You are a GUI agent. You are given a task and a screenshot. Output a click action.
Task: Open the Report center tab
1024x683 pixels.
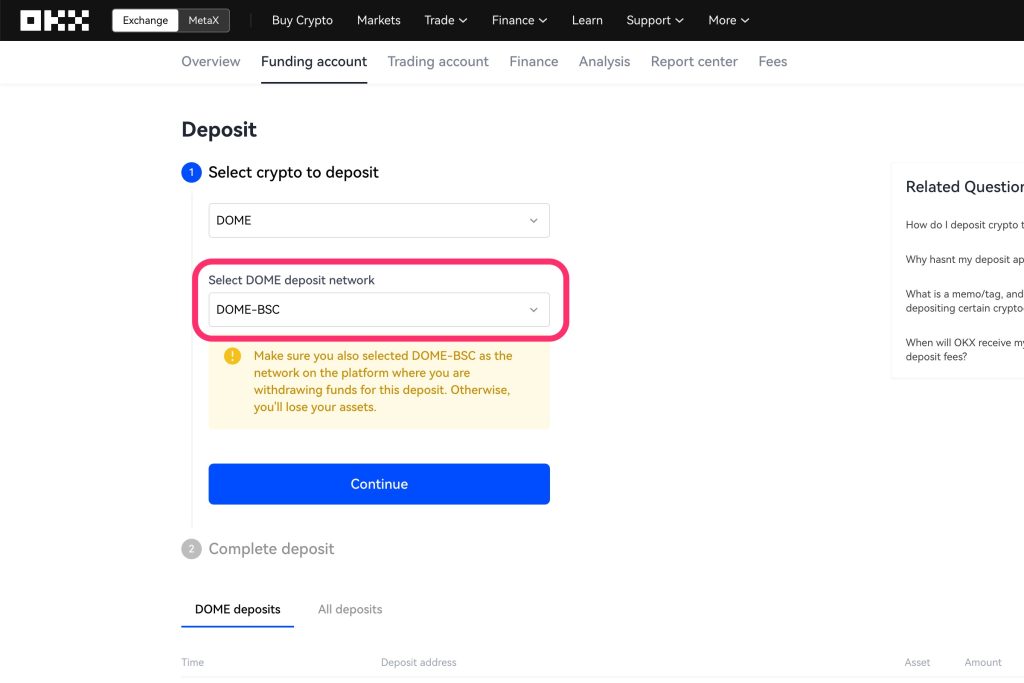(694, 62)
